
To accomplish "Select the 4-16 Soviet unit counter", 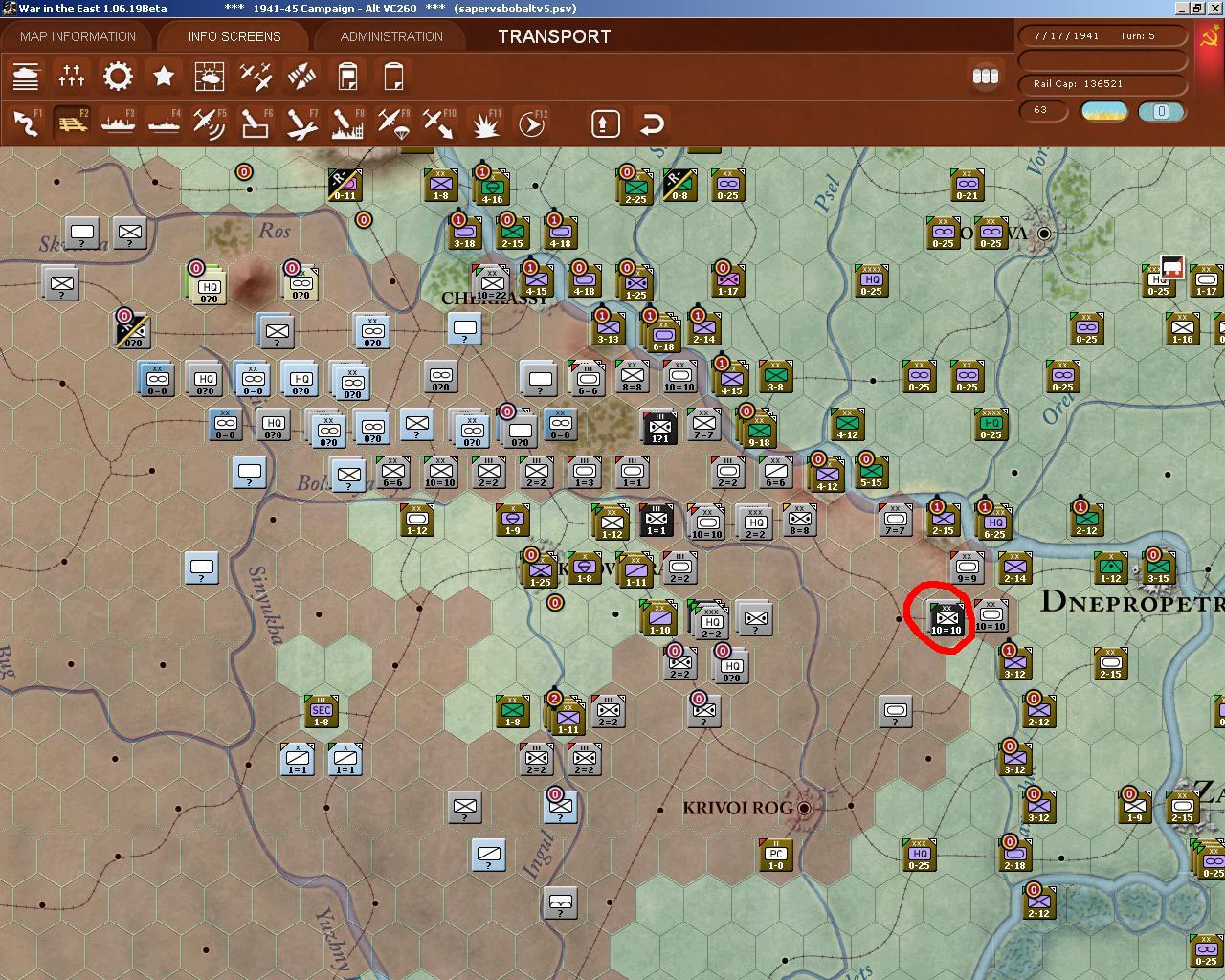I will (x=492, y=188).
